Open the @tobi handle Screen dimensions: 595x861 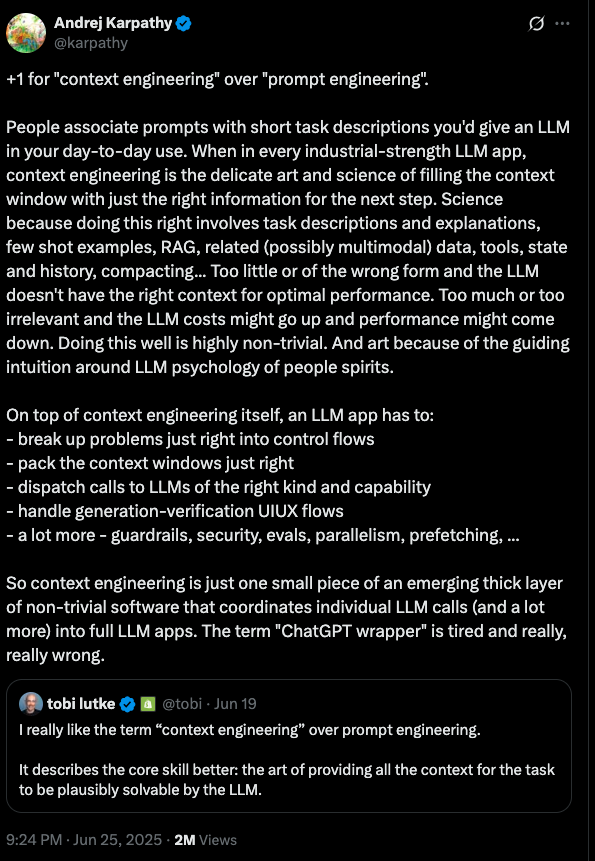pyautogui.click(x=181, y=703)
